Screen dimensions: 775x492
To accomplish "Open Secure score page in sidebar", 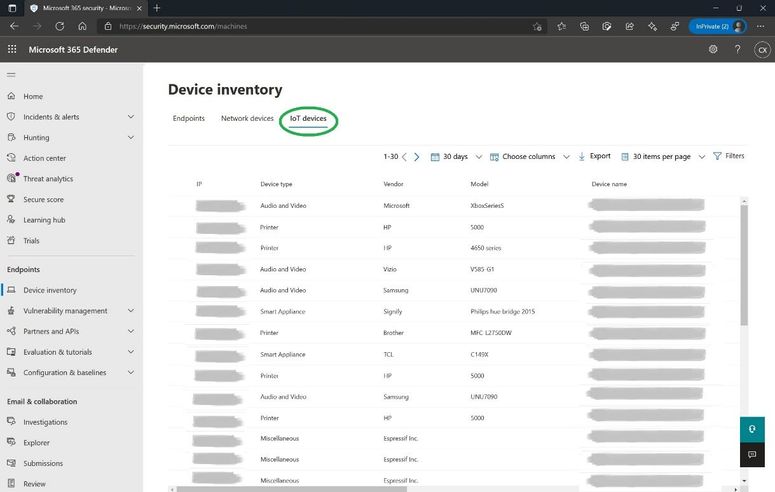I will 43,199.
